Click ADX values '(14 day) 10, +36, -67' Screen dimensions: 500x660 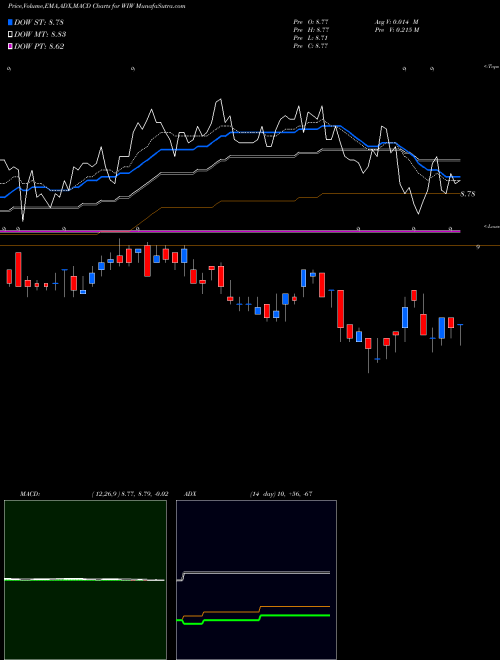280,494
